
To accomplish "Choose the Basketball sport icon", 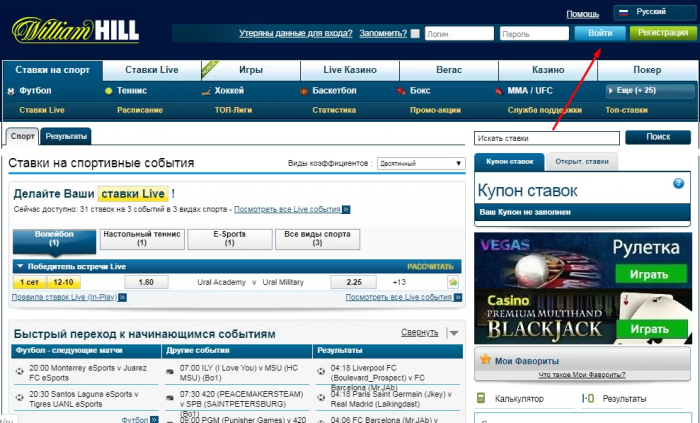I will click(x=304, y=91).
